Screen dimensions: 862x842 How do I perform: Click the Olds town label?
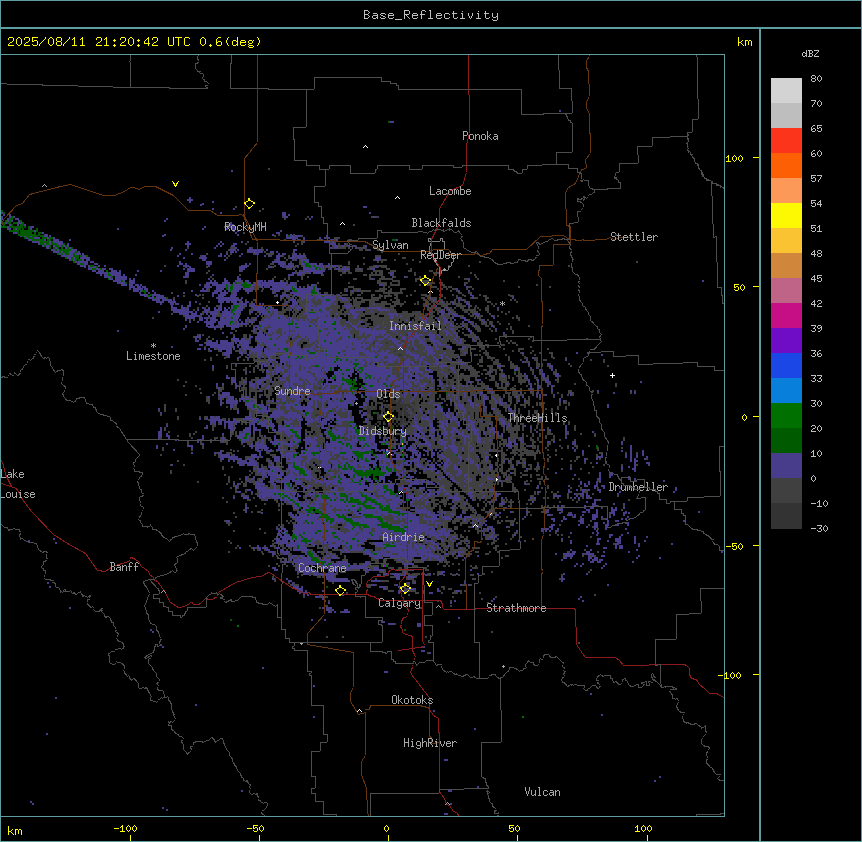click(x=388, y=394)
